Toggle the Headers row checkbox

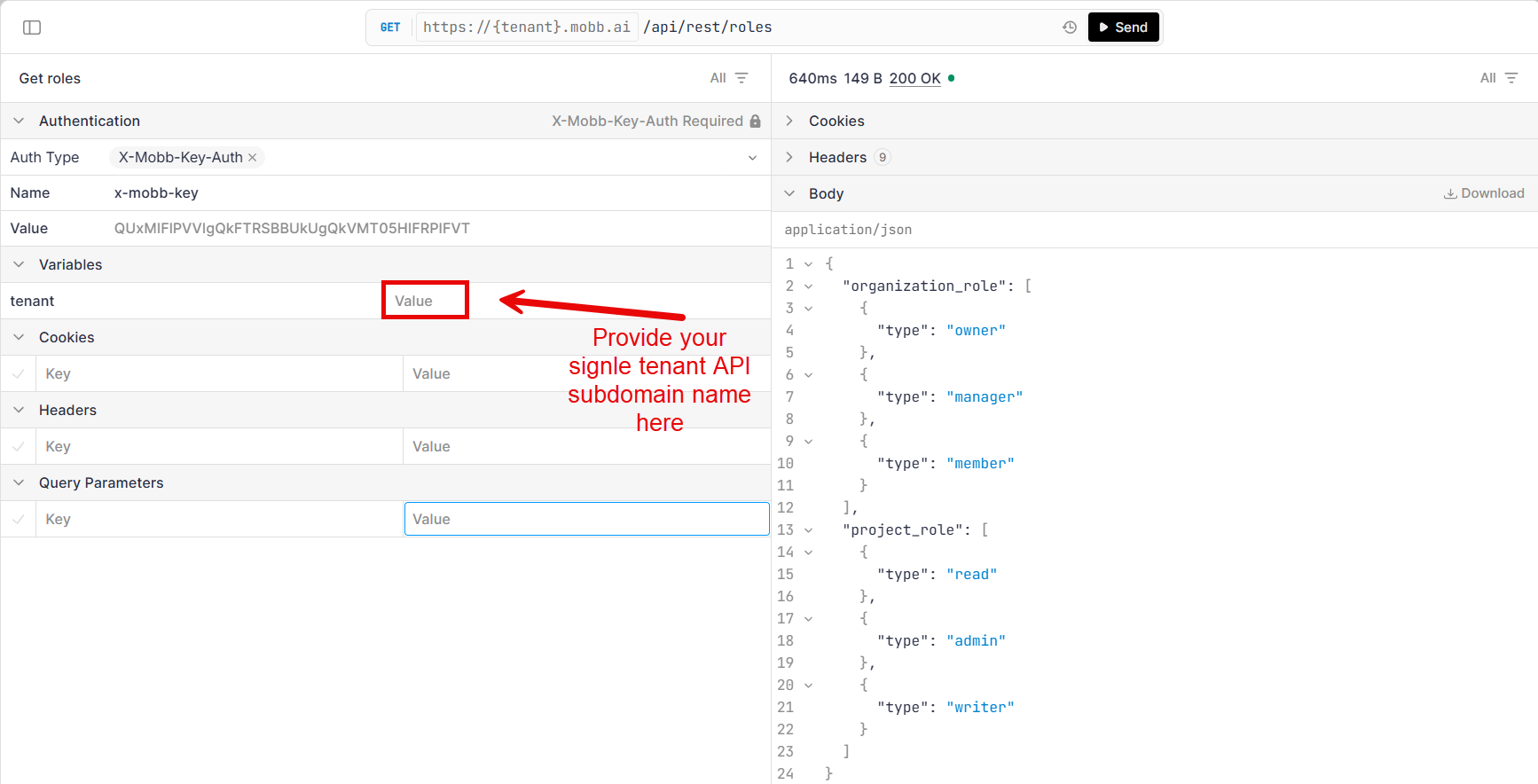(x=19, y=447)
